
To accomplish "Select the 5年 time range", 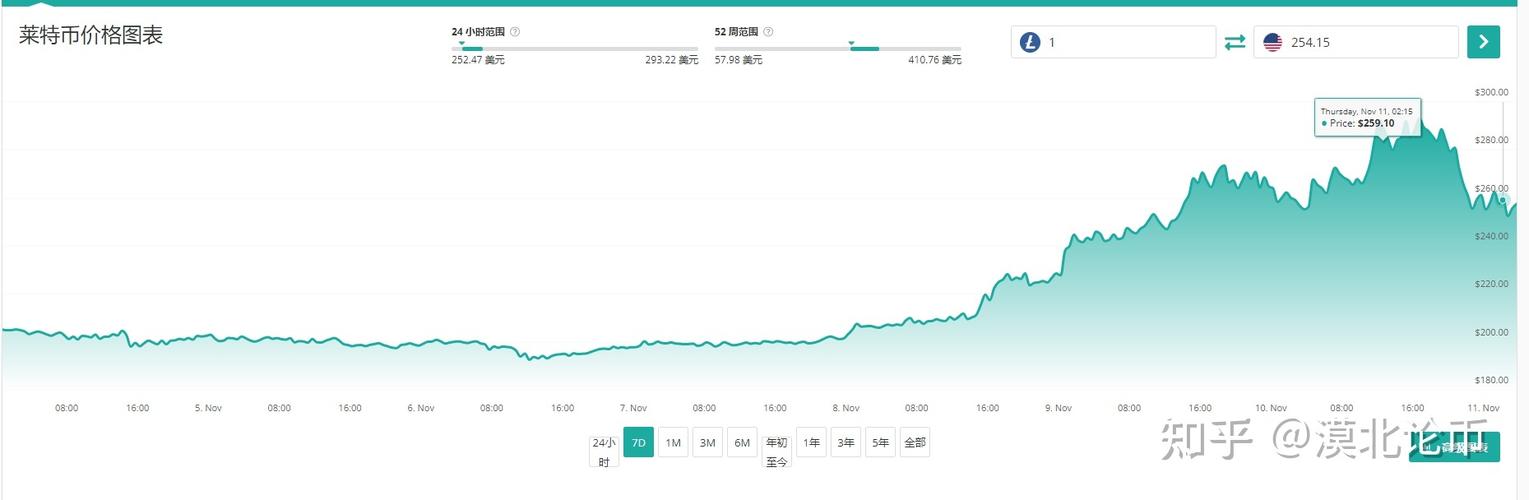I will 880,442.
